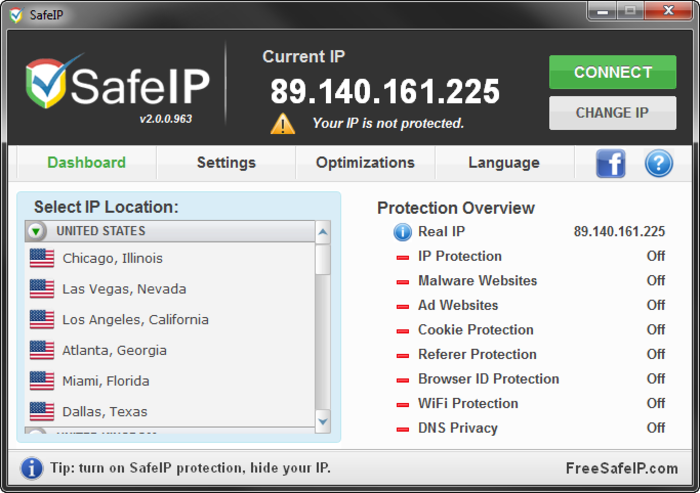The width and height of the screenshot is (700, 493).
Task: Click the Referer Protection label
Action: (x=477, y=354)
